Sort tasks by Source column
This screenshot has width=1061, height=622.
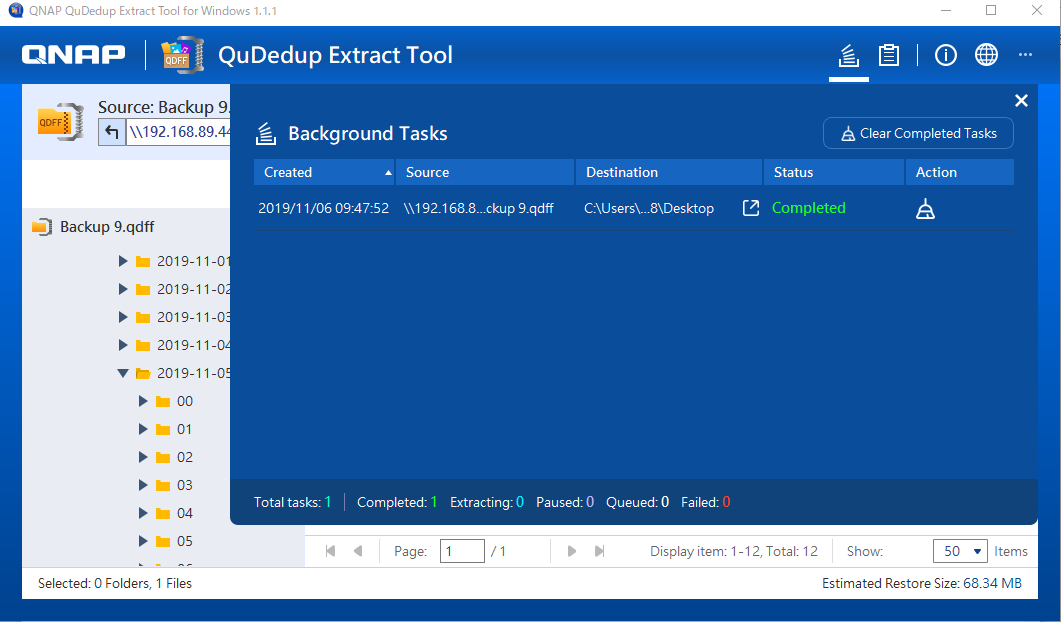click(x=484, y=172)
